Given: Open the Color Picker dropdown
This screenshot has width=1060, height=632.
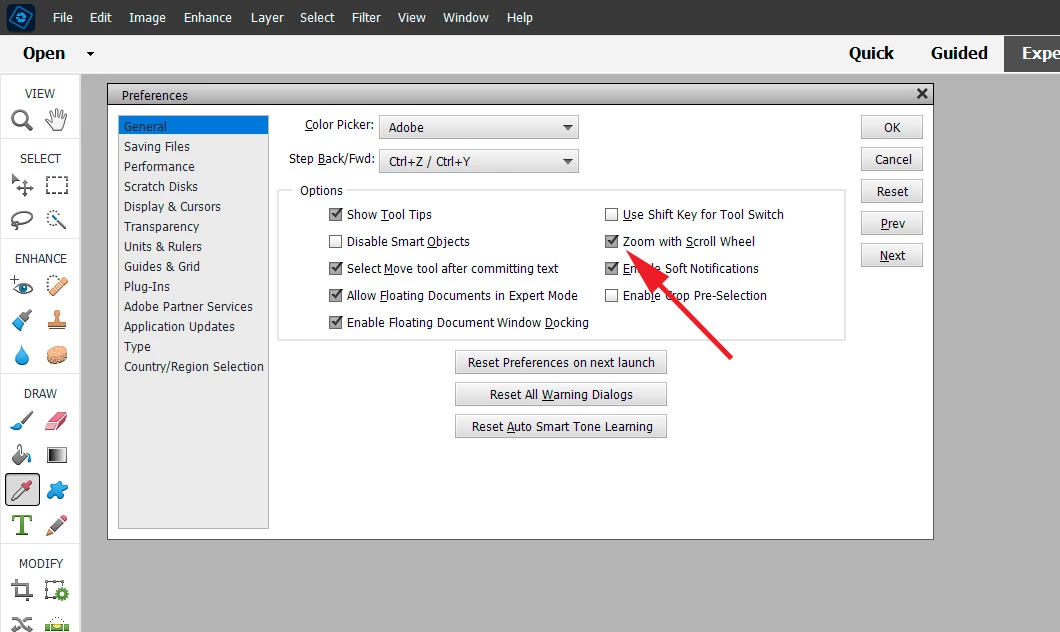Looking at the screenshot, I should click(479, 127).
